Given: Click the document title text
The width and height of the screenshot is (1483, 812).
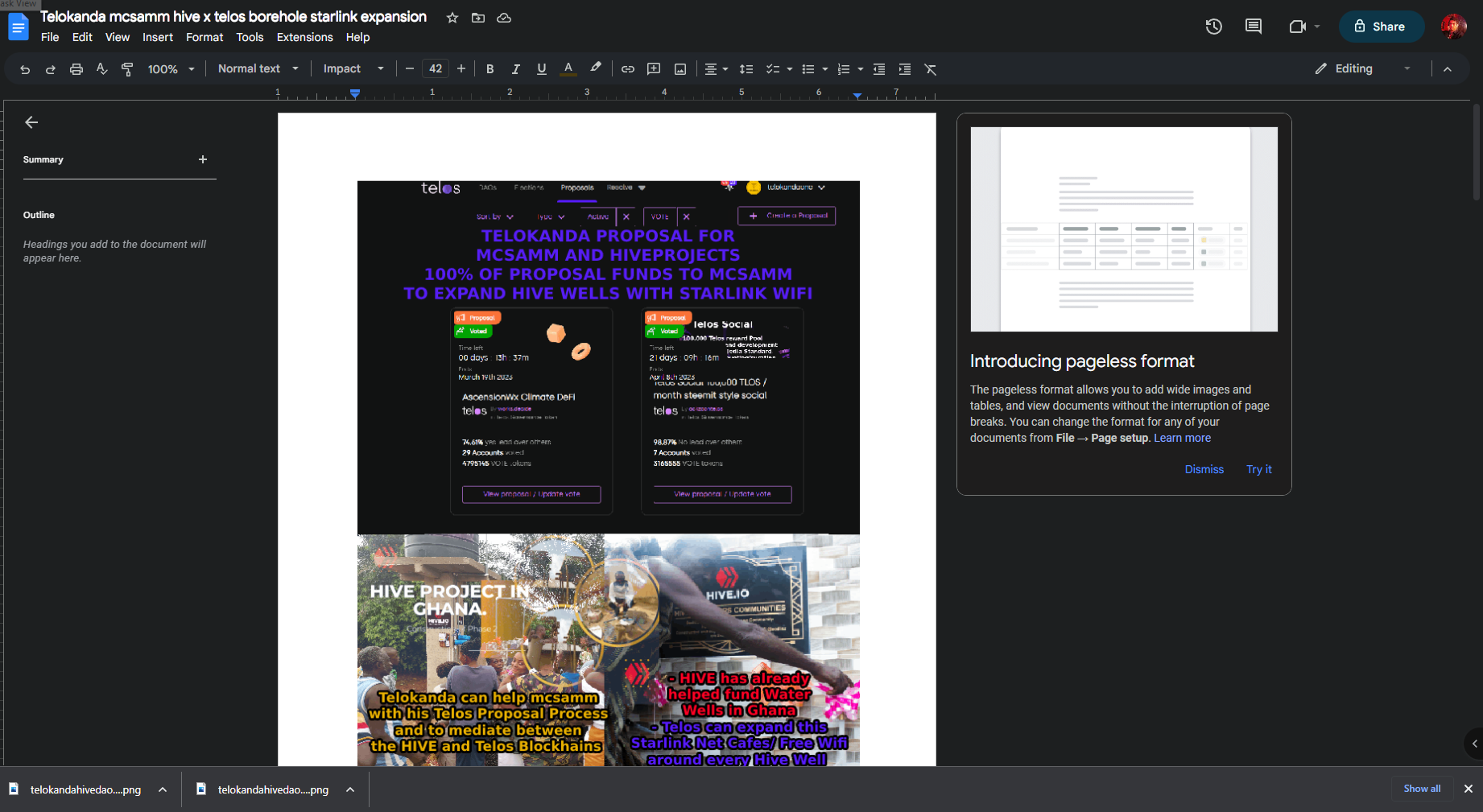Looking at the screenshot, I should (x=233, y=17).
